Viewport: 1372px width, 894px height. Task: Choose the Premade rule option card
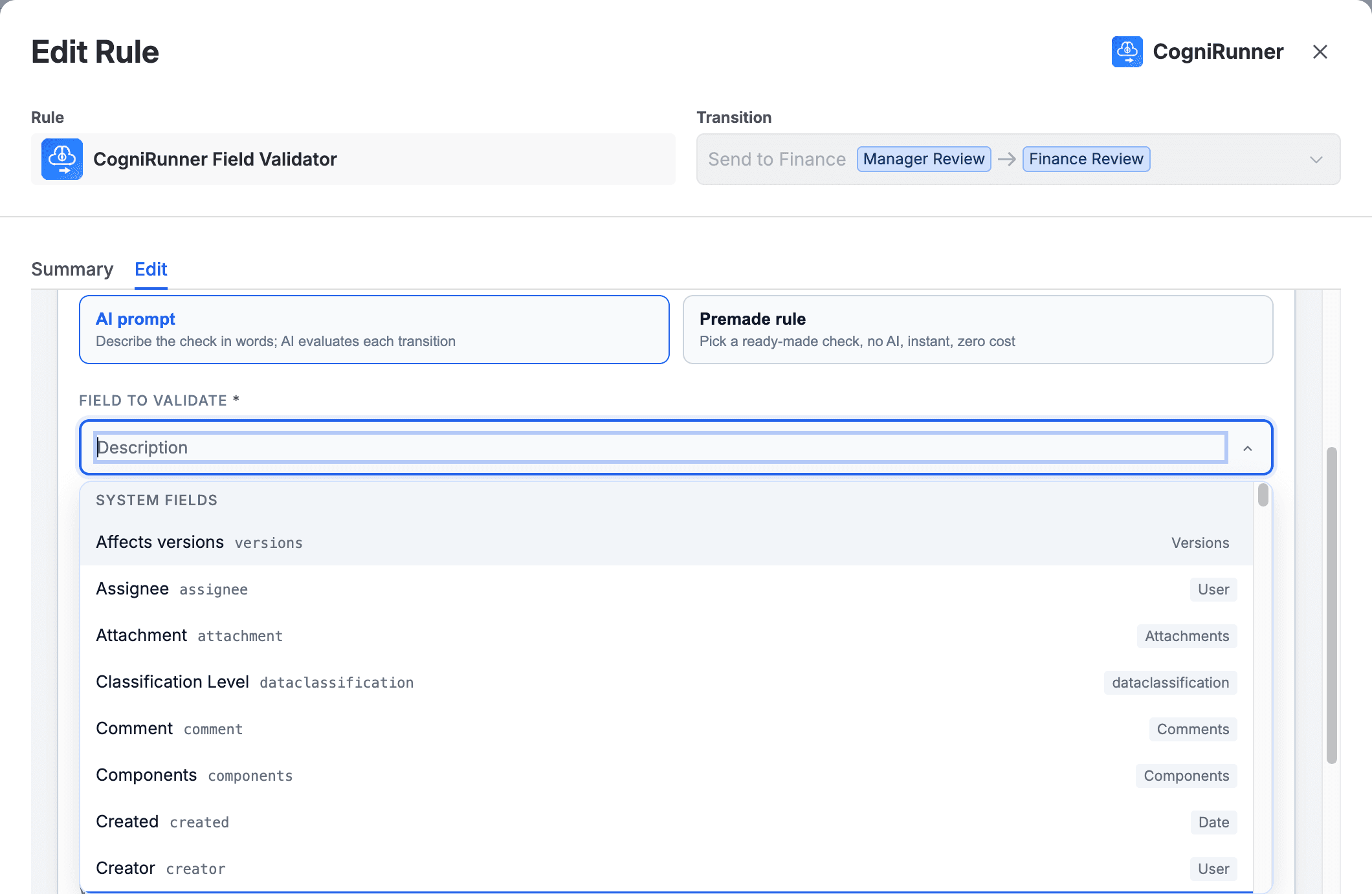pos(978,330)
